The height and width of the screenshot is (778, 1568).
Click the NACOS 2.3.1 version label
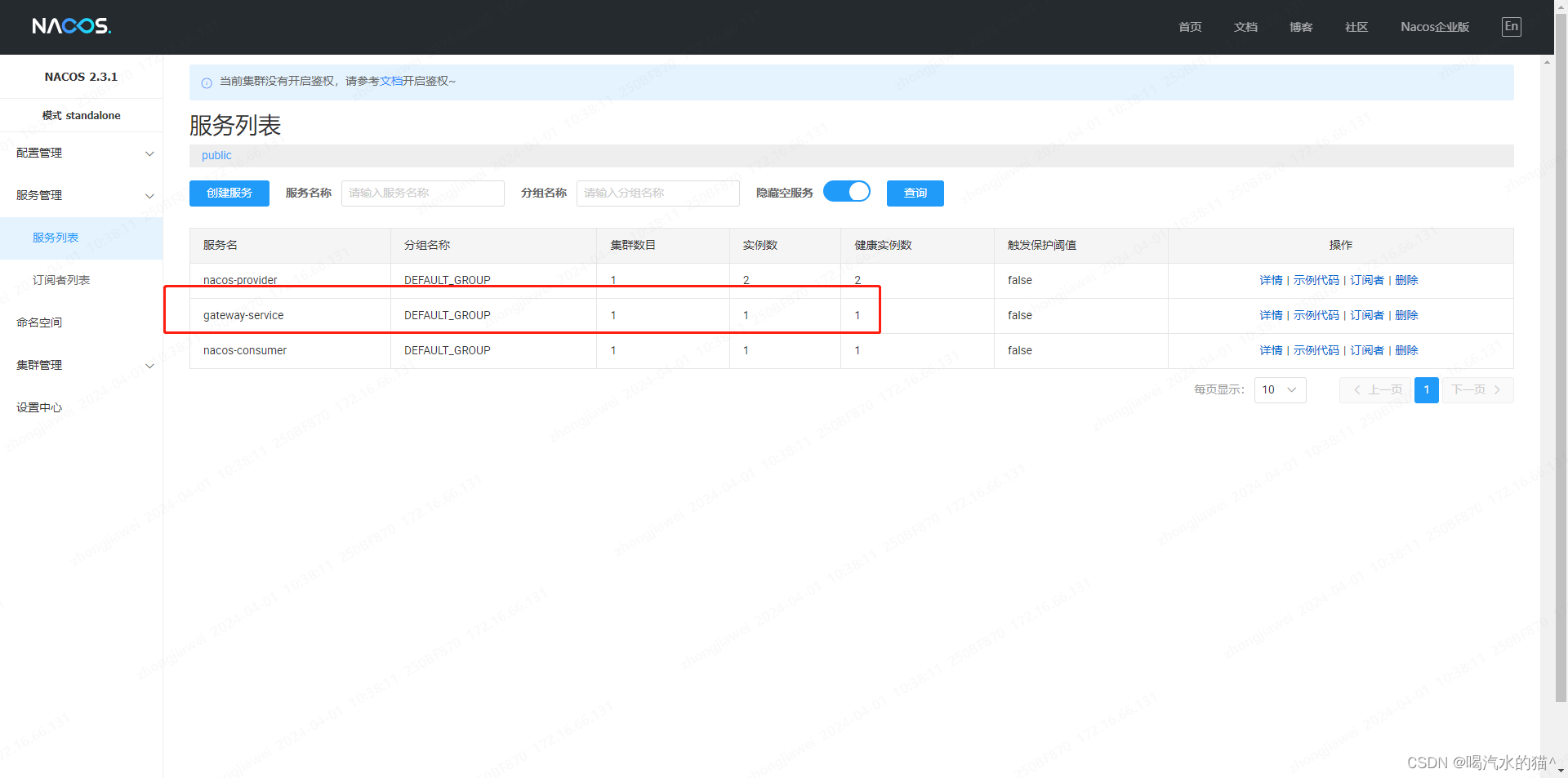pyautogui.click(x=81, y=77)
